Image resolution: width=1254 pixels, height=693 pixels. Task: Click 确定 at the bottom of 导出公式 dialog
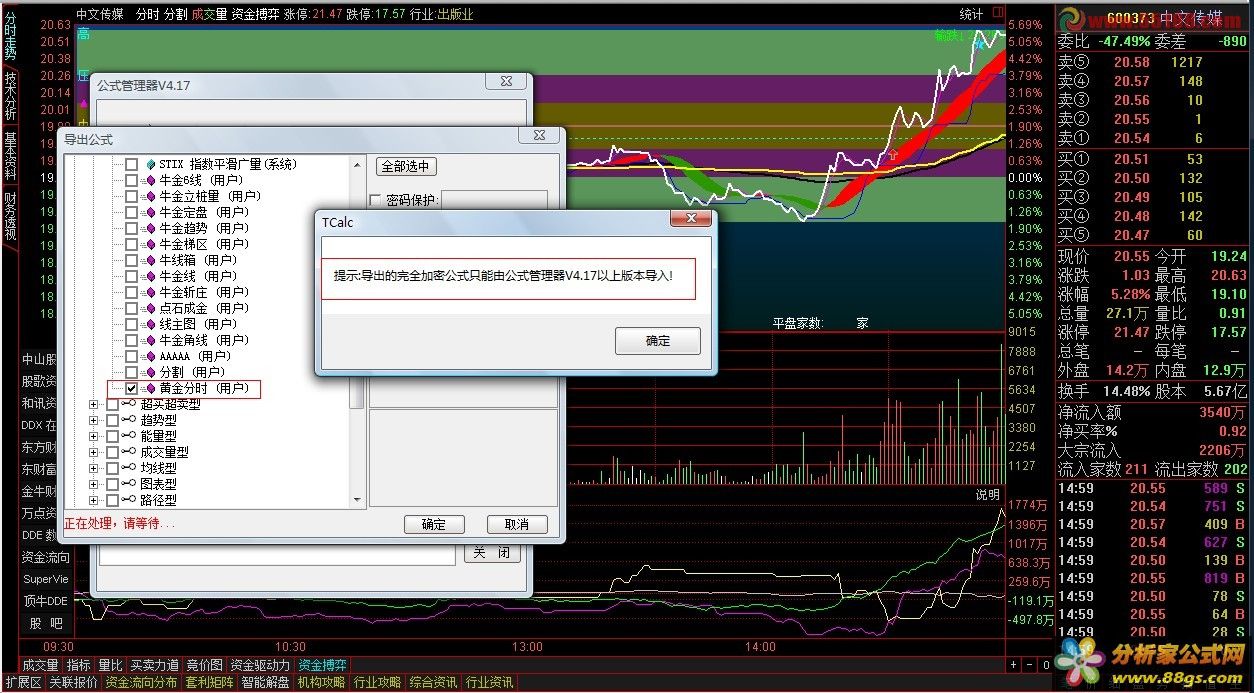434,524
